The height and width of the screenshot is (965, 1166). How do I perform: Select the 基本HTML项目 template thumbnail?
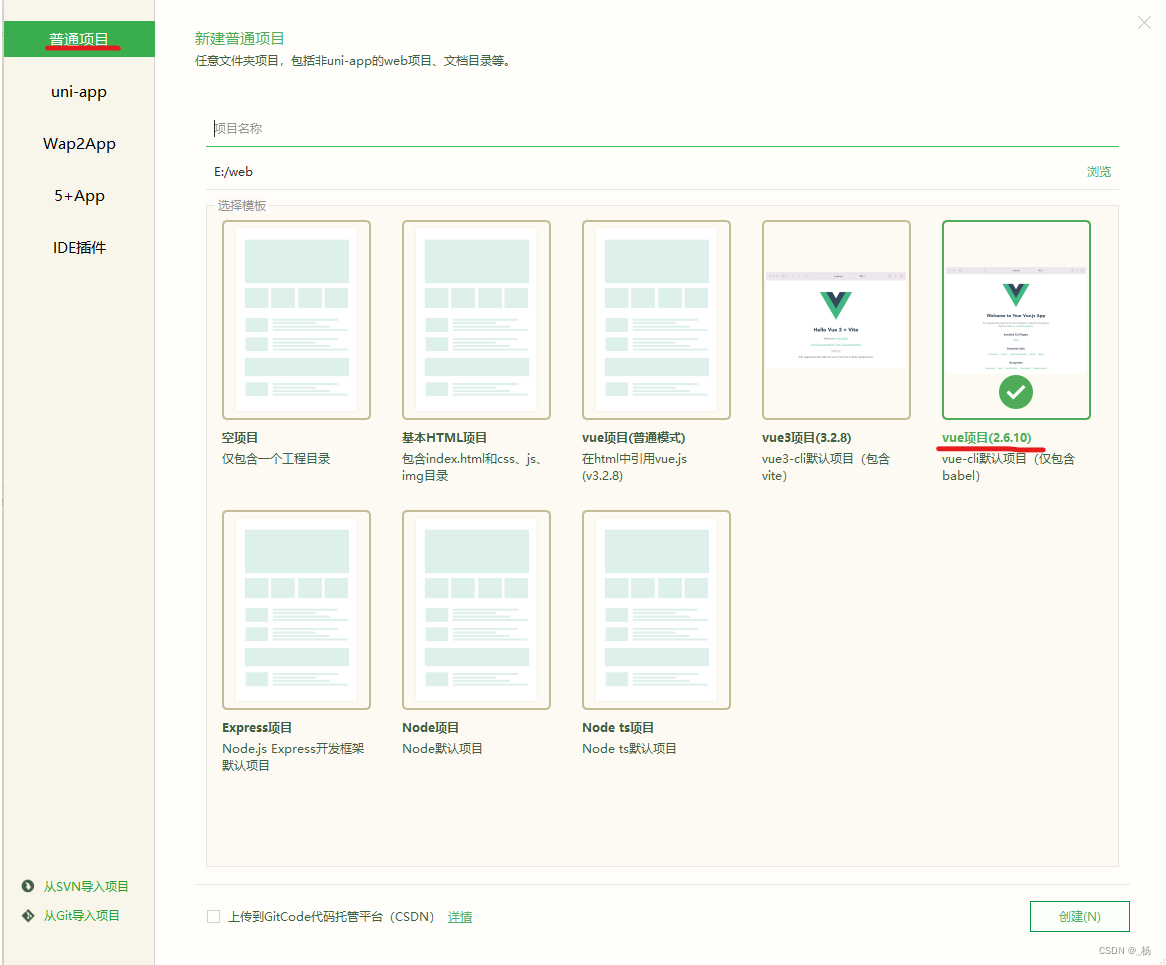[x=476, y=320]
